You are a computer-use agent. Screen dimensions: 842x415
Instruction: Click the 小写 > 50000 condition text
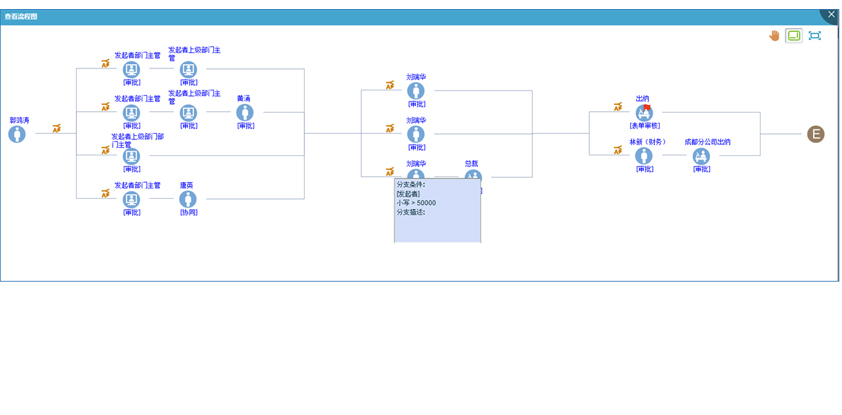tap(416, 203)
